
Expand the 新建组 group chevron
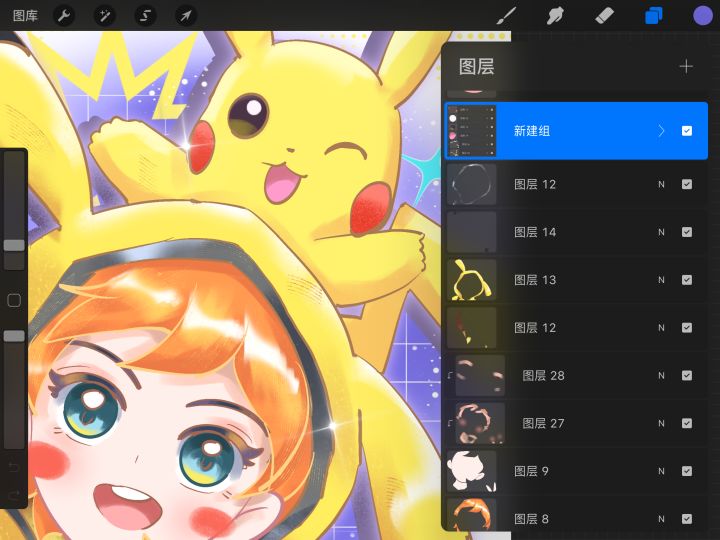point(661,131)
